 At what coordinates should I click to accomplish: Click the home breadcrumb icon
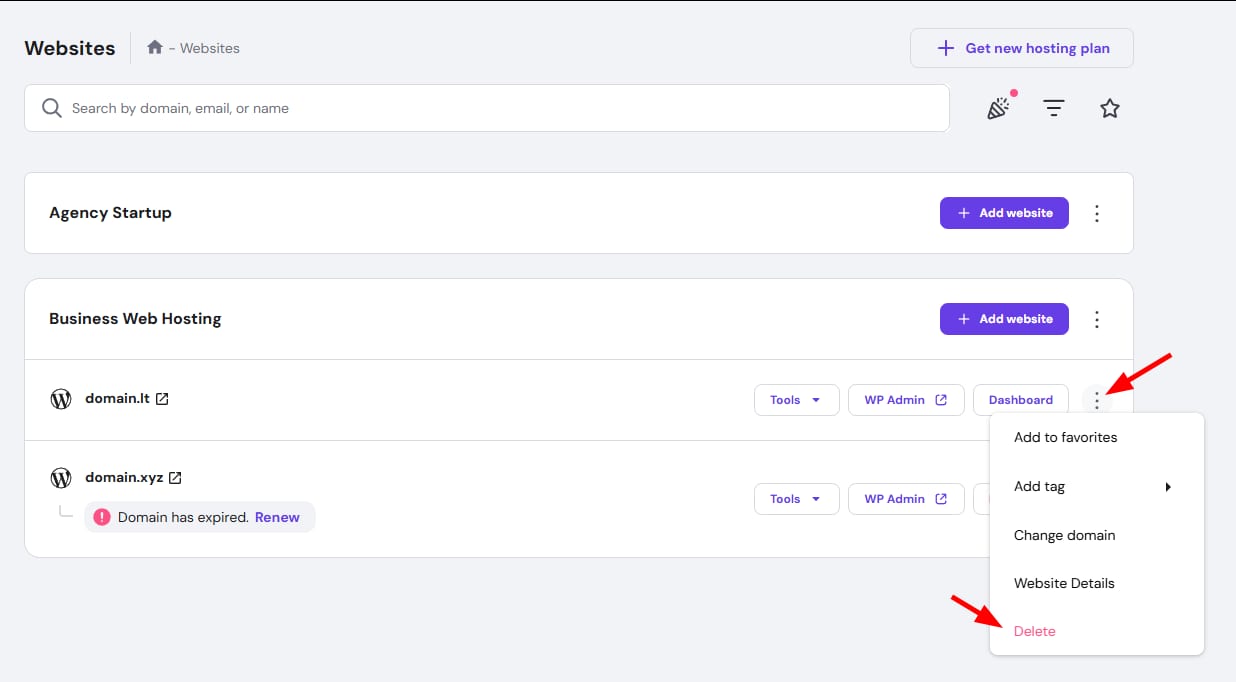coord(154,47)
